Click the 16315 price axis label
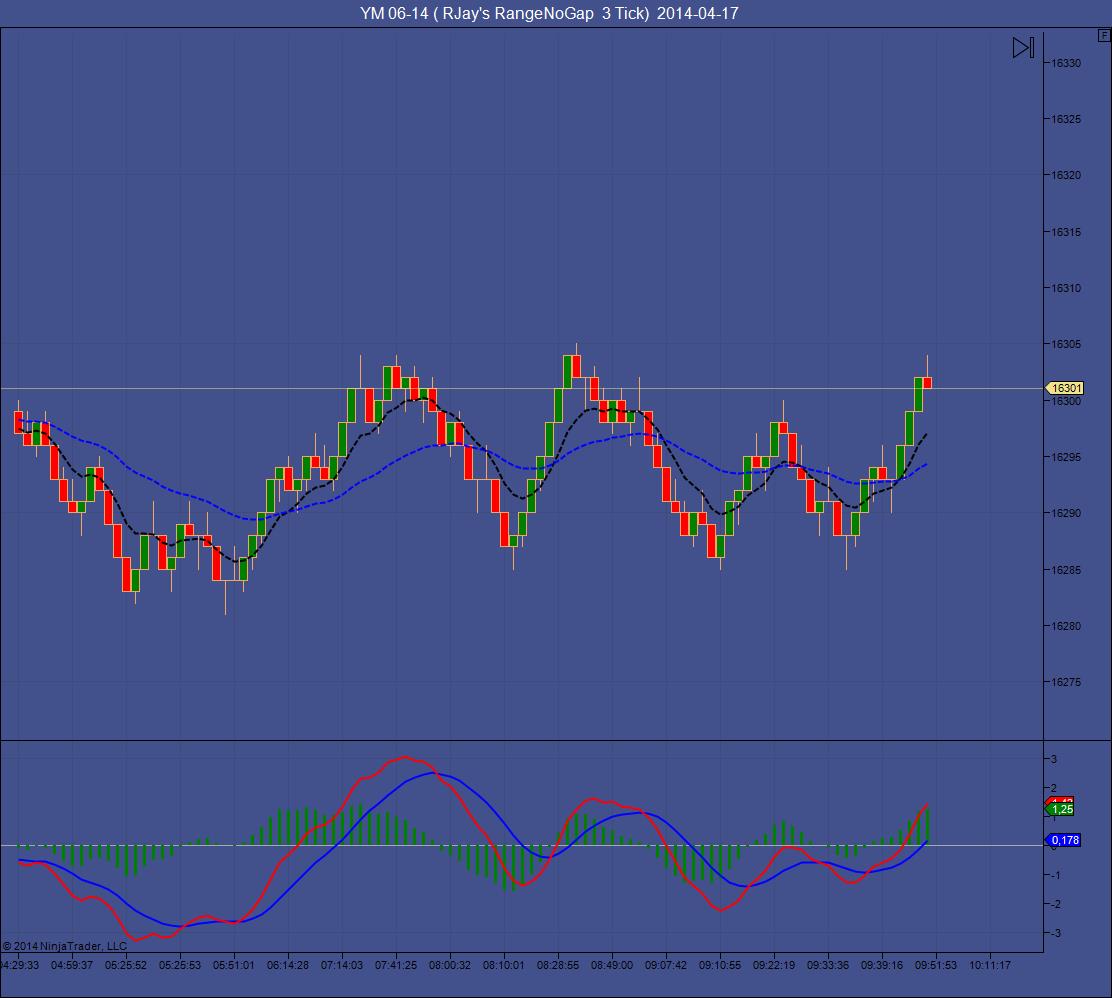 point(1065,232)
